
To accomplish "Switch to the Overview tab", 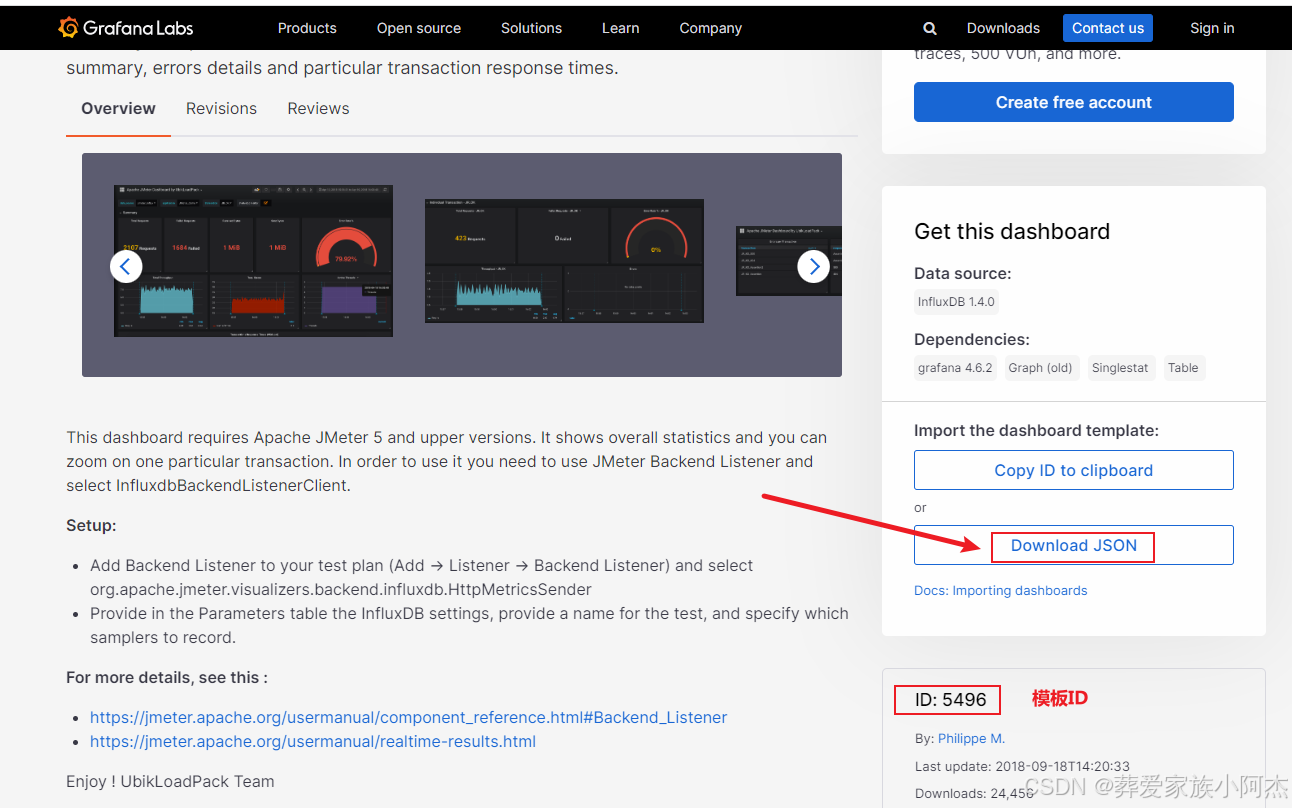I will coord(118,108).
